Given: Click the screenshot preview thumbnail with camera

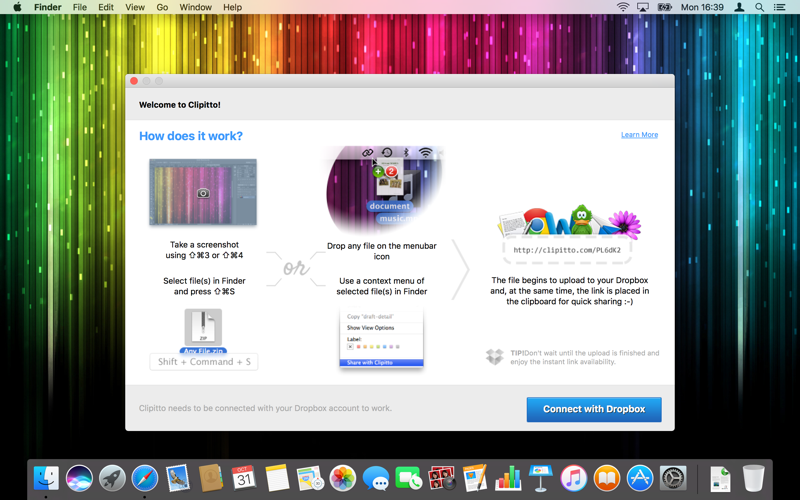Looking at the screenshot, I should pyautogui.click(x=203, y=192).
